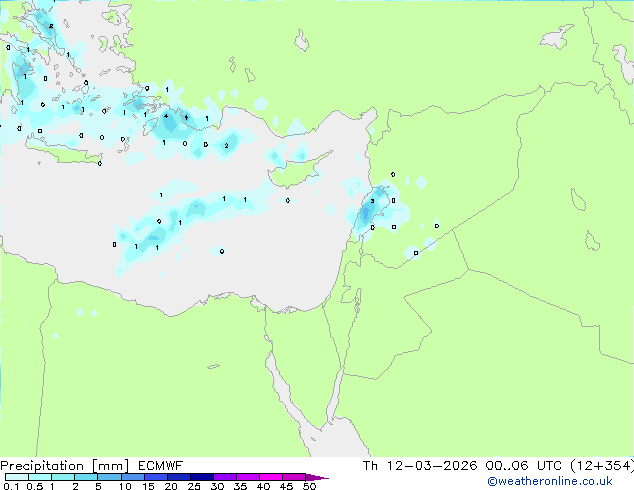Pick the legend swatch between 1 and 2
The width and height of the screenshot is (634, 490).
pyautogui.click(x=63, y=477)
